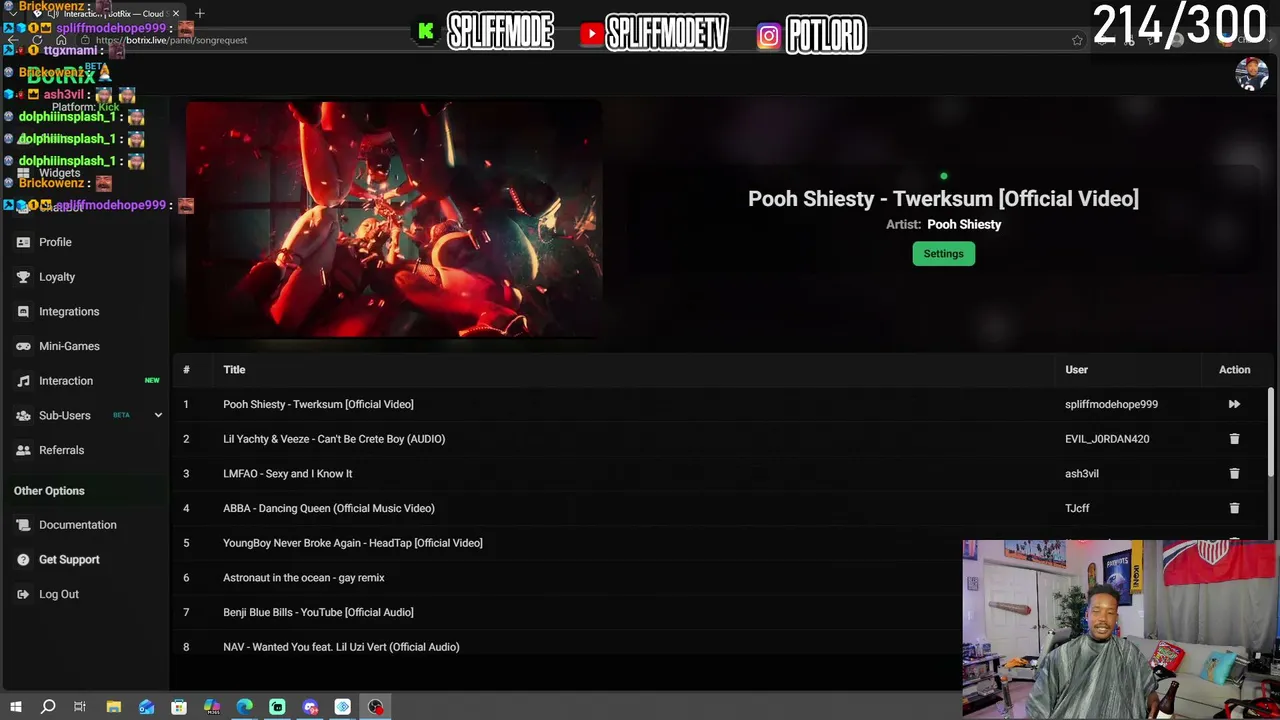1280x720 pixels.
Task: Click user name EVIL_J0RDAN420
Action: click(x=1107, y=439)
